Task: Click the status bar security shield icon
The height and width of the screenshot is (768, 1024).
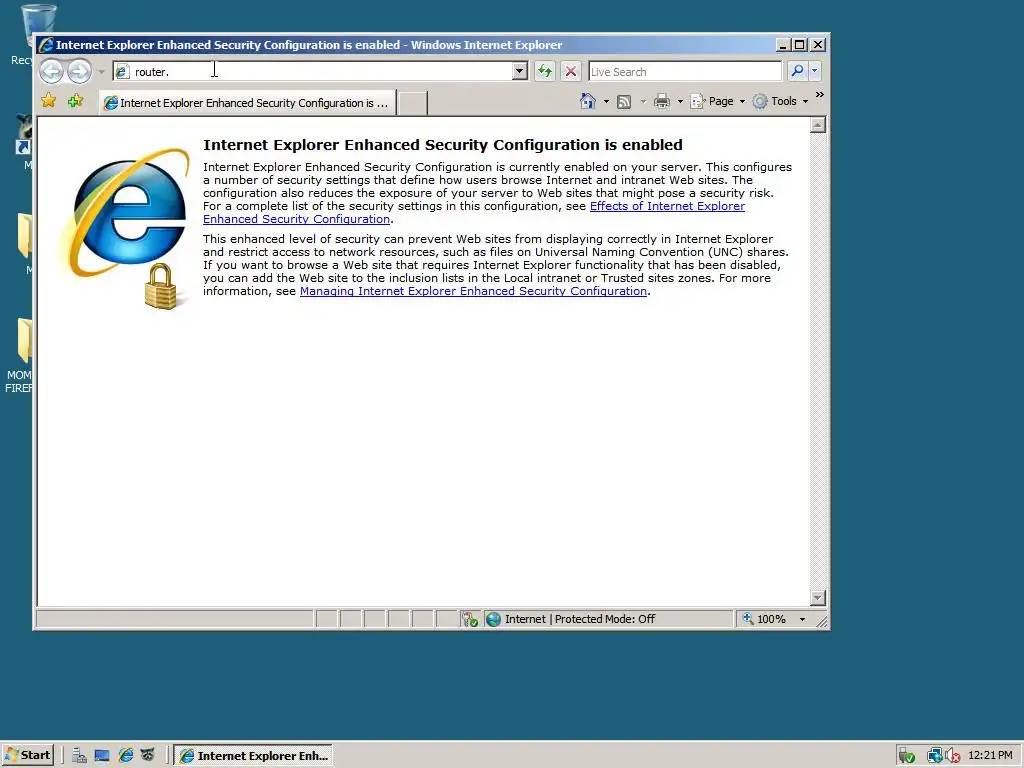Action: (x=470, y=619)
